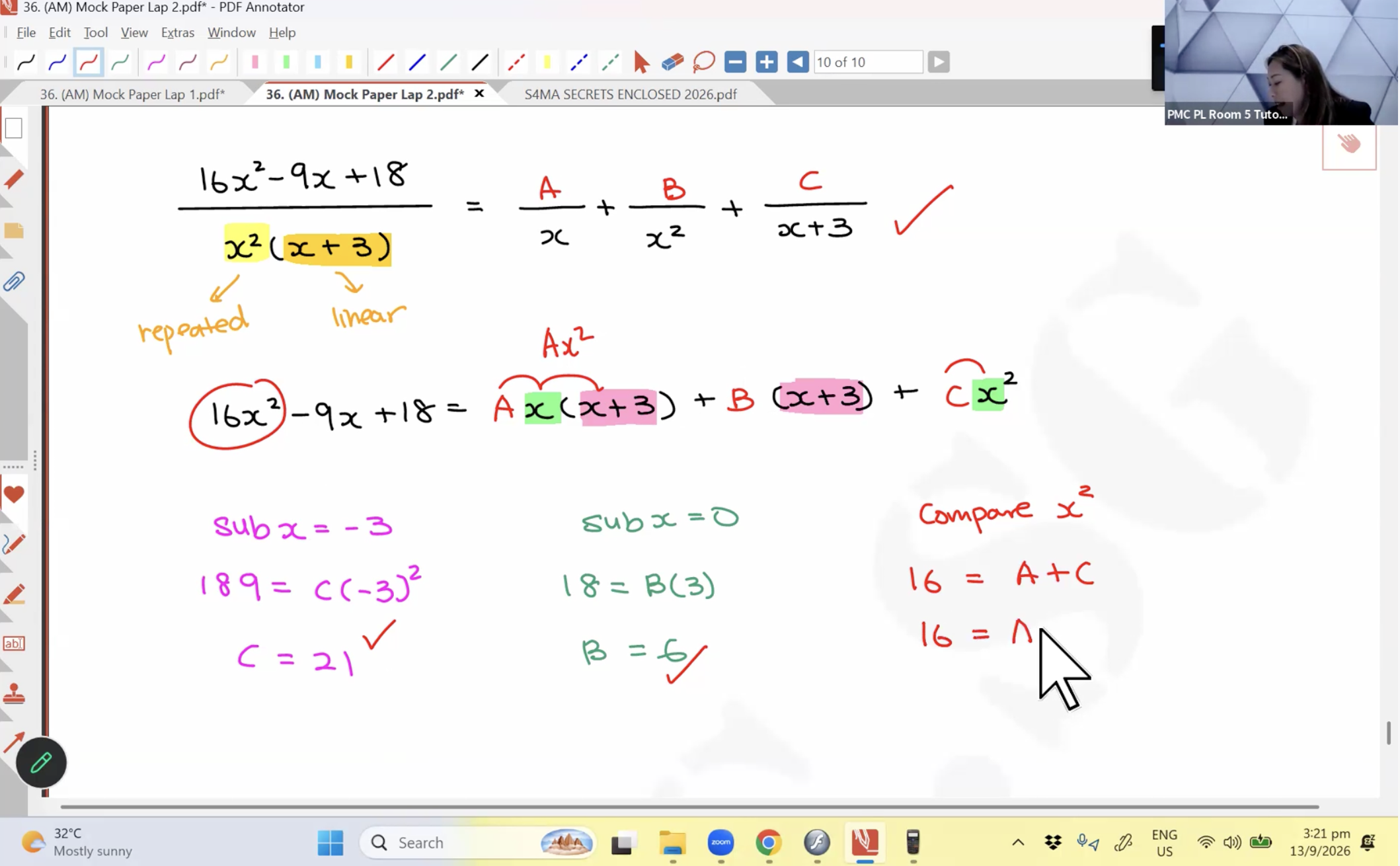Select the red straight line tool
Viewport: 1400px width, 866px height.
coord(385,62)
